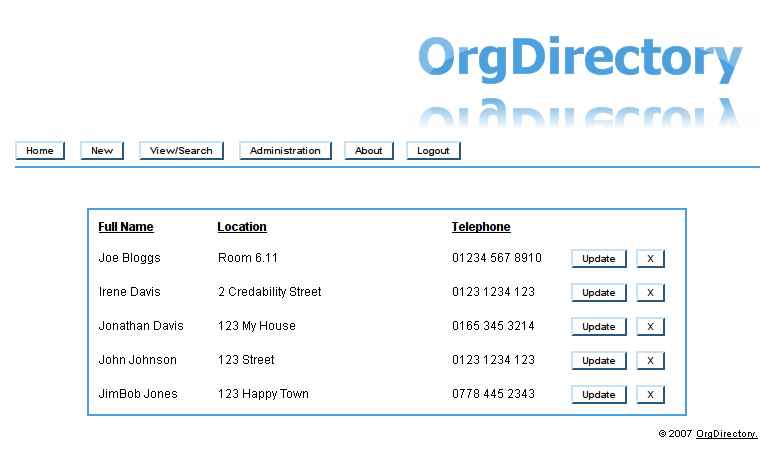This screenshot has width=770, height=474.
Task: Edit Jonathan Davis via Update button
Action: coord(599,327)
